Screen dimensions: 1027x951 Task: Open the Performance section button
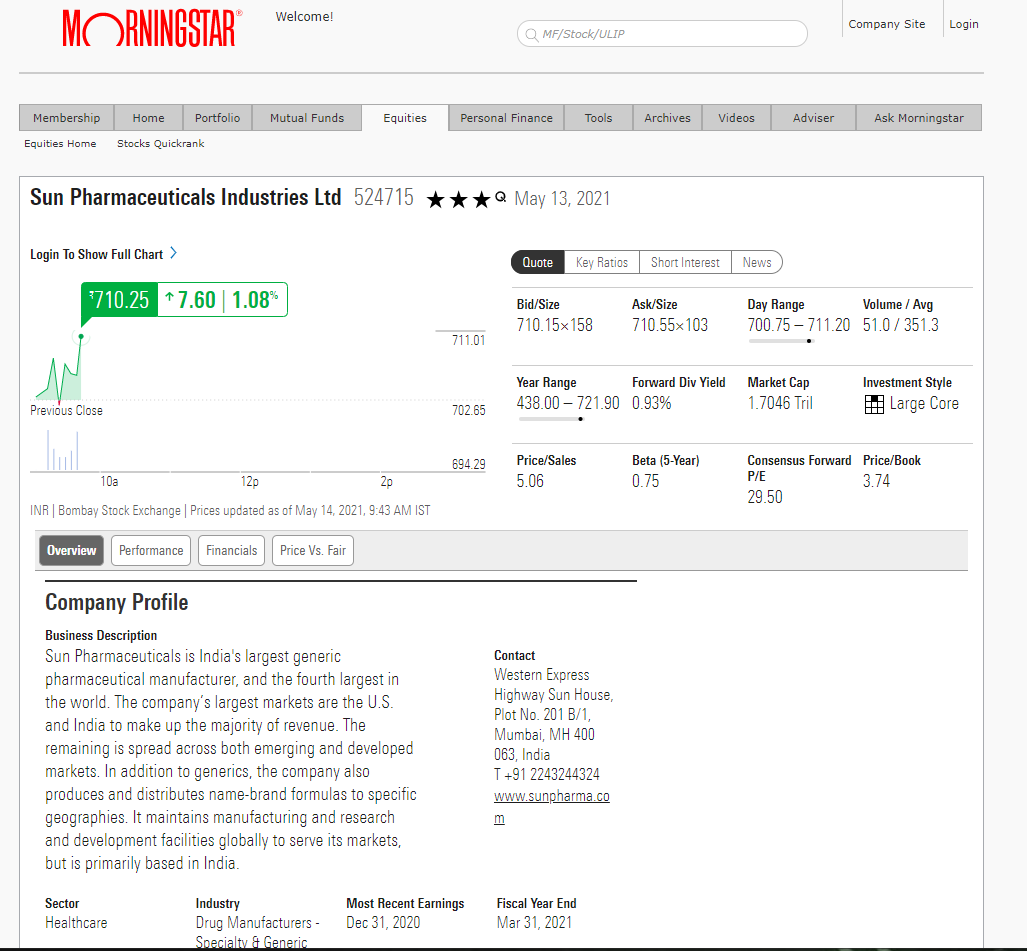point(151,550)
